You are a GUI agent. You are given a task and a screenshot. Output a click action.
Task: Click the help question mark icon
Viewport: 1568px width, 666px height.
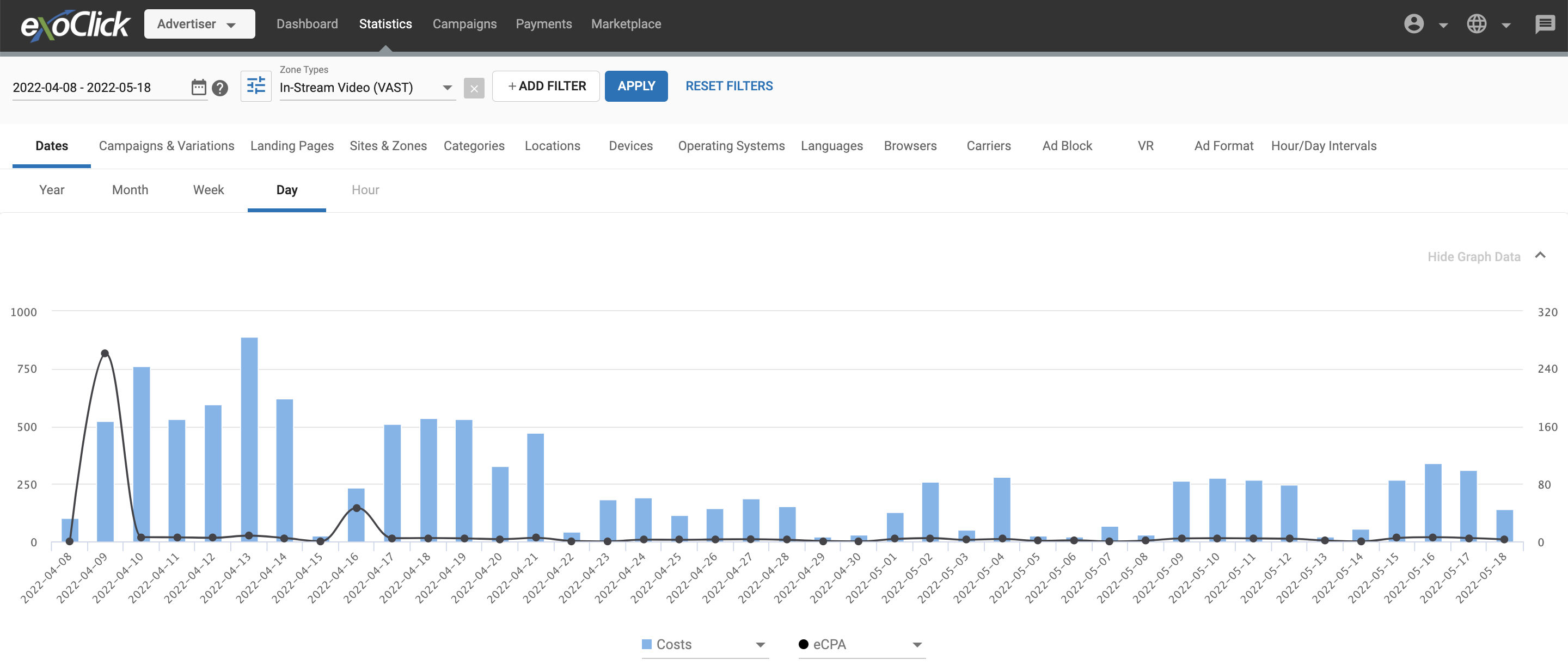[220, 87]
